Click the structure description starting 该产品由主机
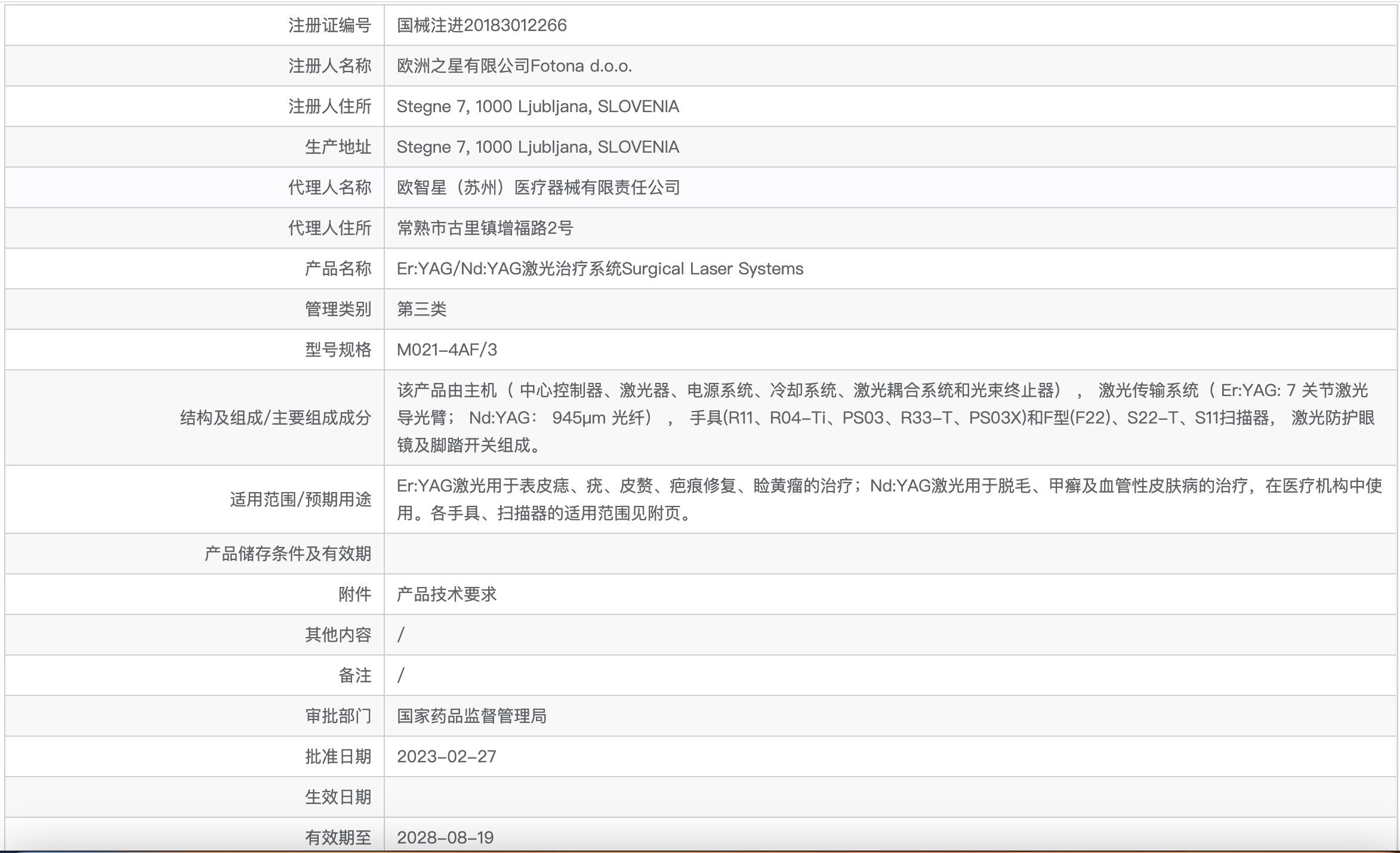This screenshot has height=853, width=1400. (x=886, y=418)
